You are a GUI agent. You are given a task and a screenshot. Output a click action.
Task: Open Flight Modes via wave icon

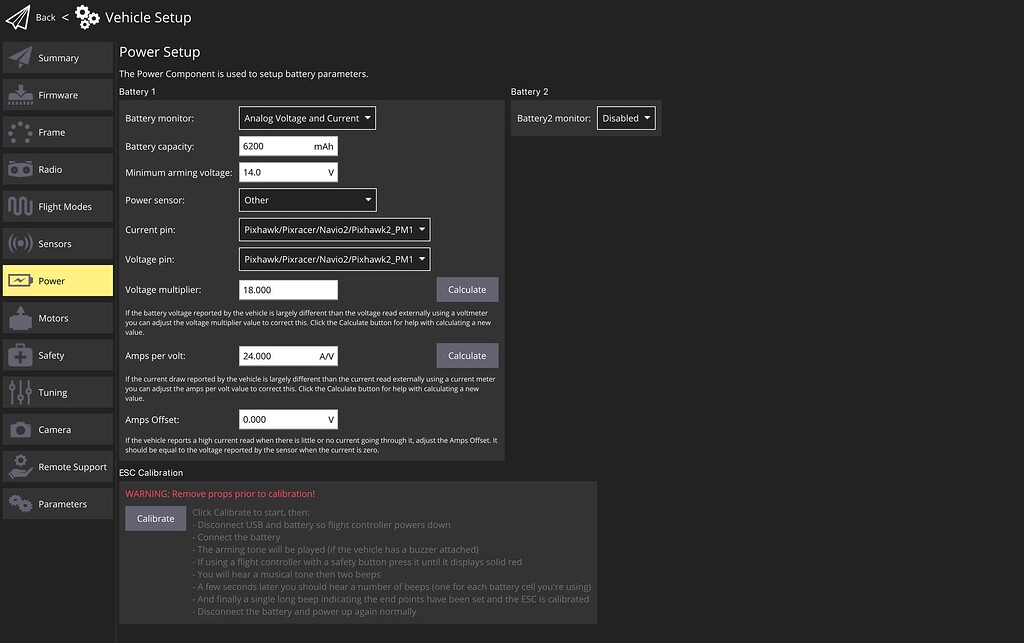[x=20, y=207]
